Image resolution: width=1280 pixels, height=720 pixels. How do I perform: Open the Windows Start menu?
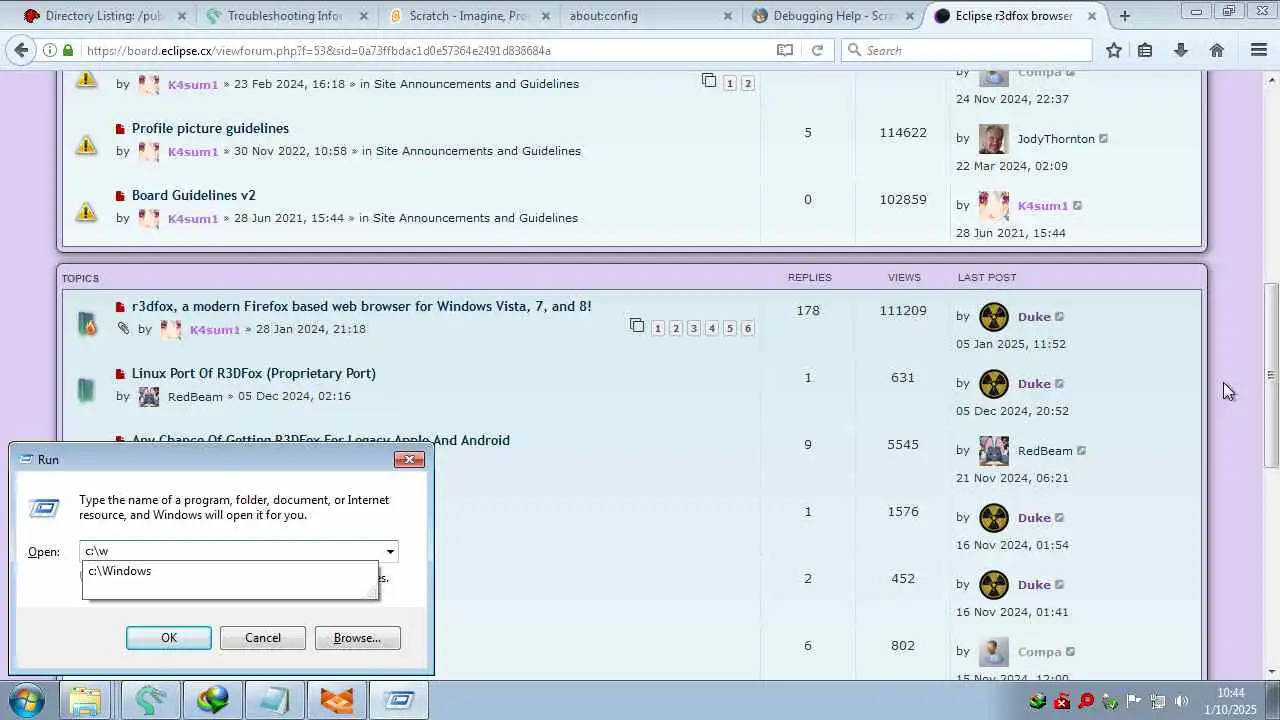coord(27,700)
